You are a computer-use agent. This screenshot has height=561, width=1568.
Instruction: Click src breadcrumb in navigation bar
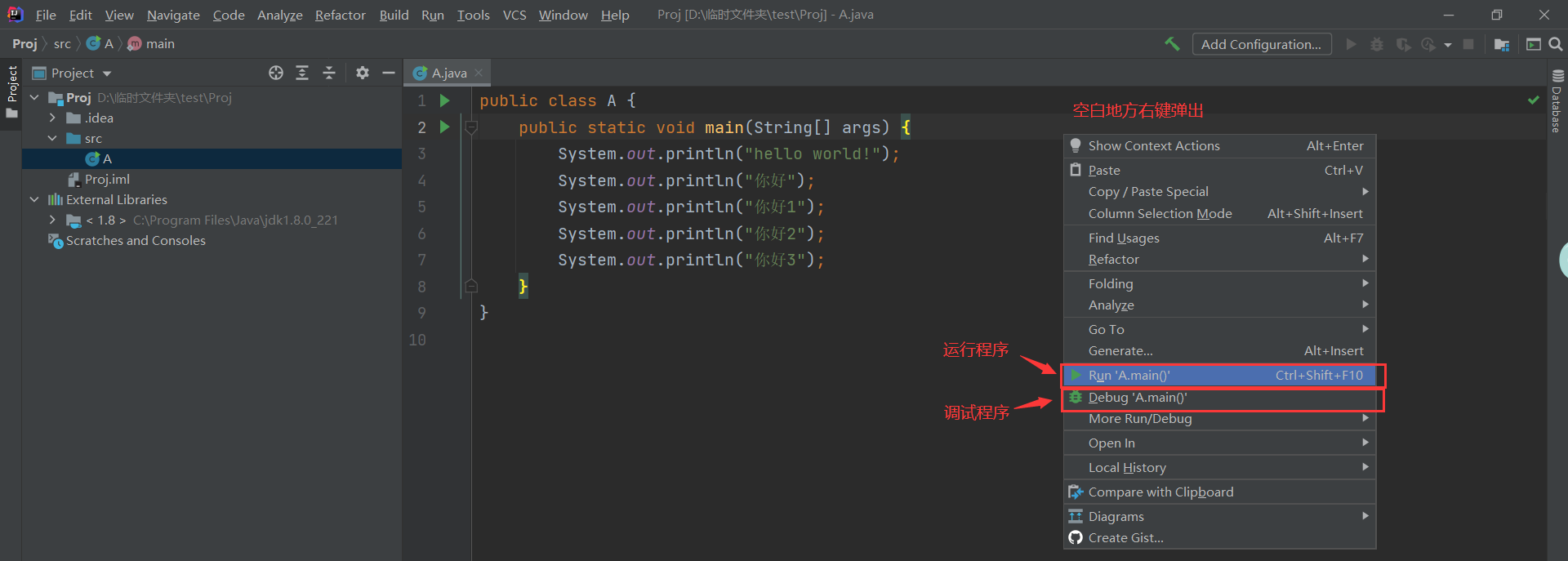point(62,44)
